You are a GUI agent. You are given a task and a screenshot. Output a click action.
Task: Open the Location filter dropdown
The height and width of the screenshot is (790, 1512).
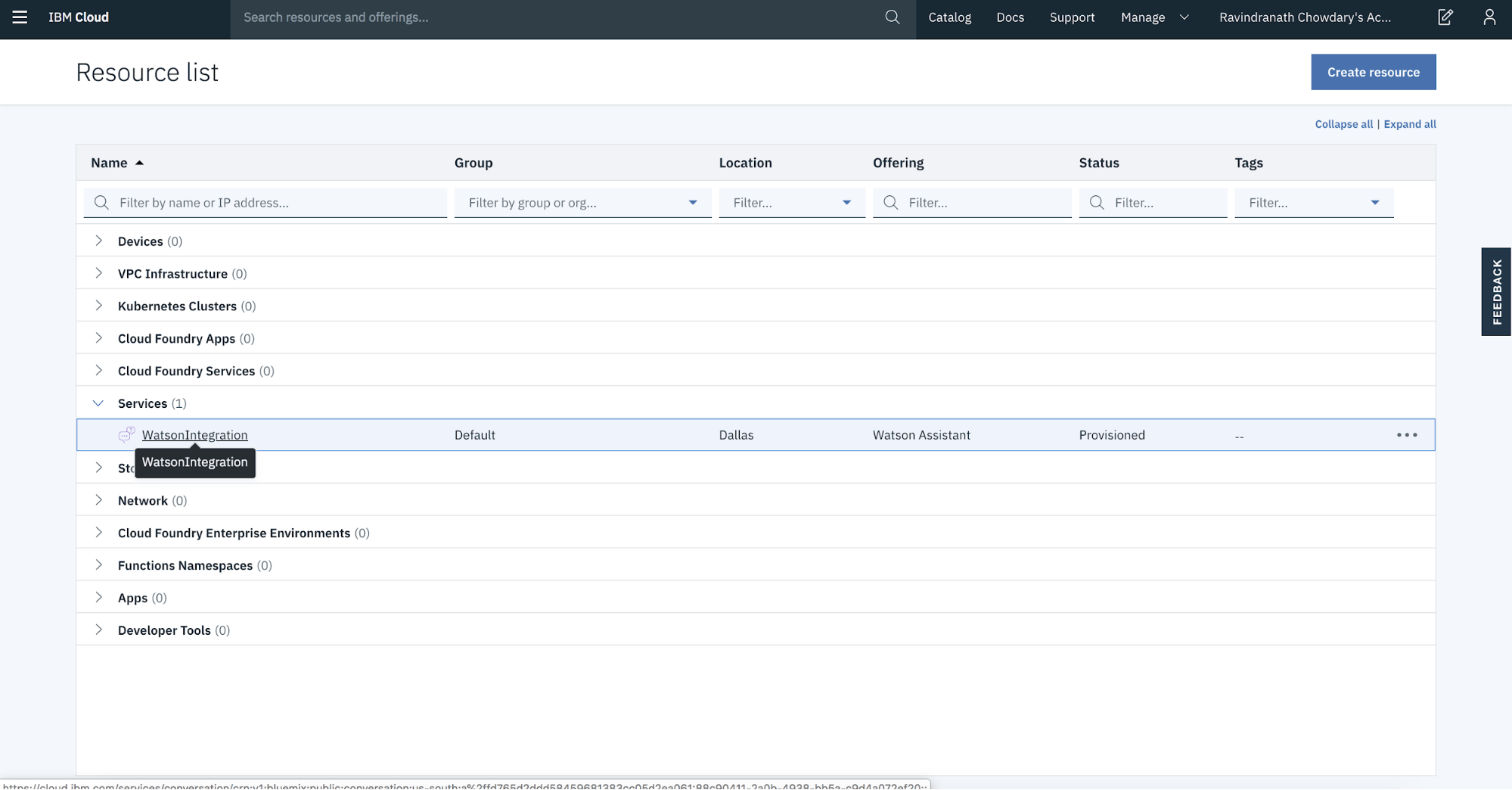[x=791, y=202]
